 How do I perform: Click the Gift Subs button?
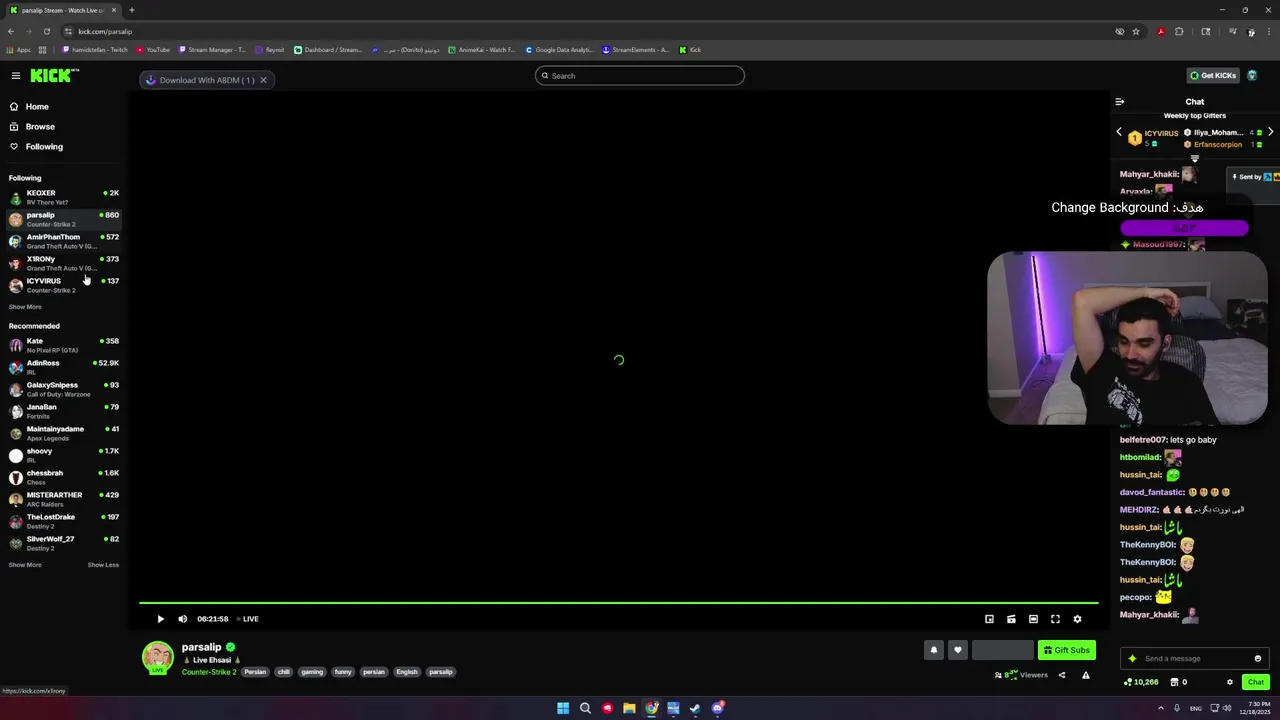click(x=1066, y=650)
